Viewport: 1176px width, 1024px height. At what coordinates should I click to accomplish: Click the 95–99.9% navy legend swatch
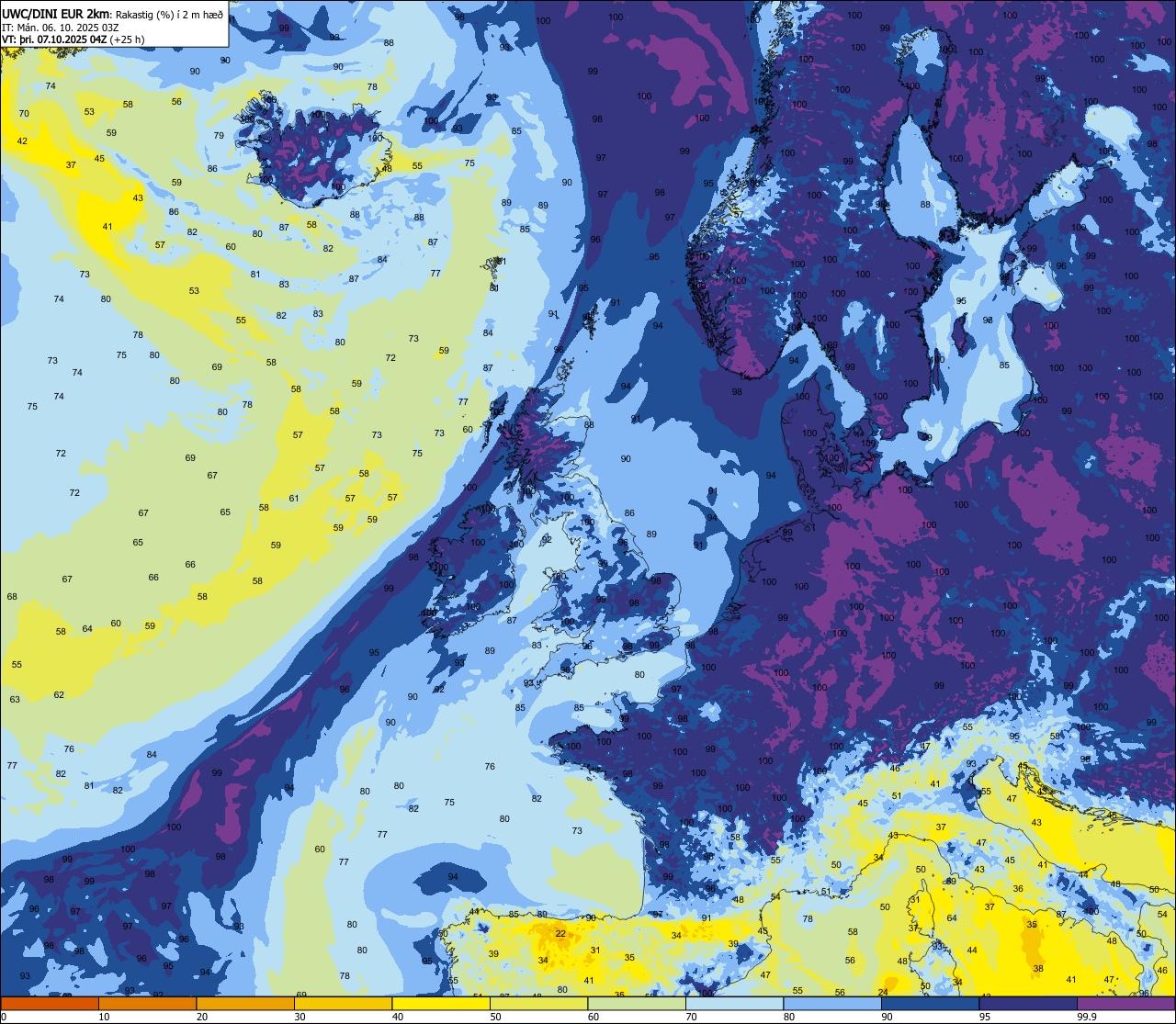pos(1028,1003)
